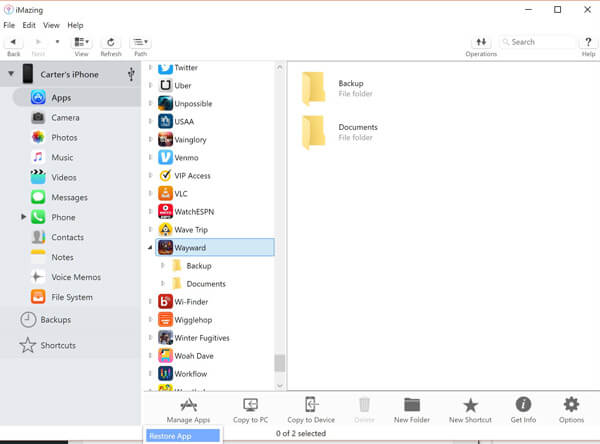Open the Options gear icon
Screen dimensions: 600x444
click(571, 404)
